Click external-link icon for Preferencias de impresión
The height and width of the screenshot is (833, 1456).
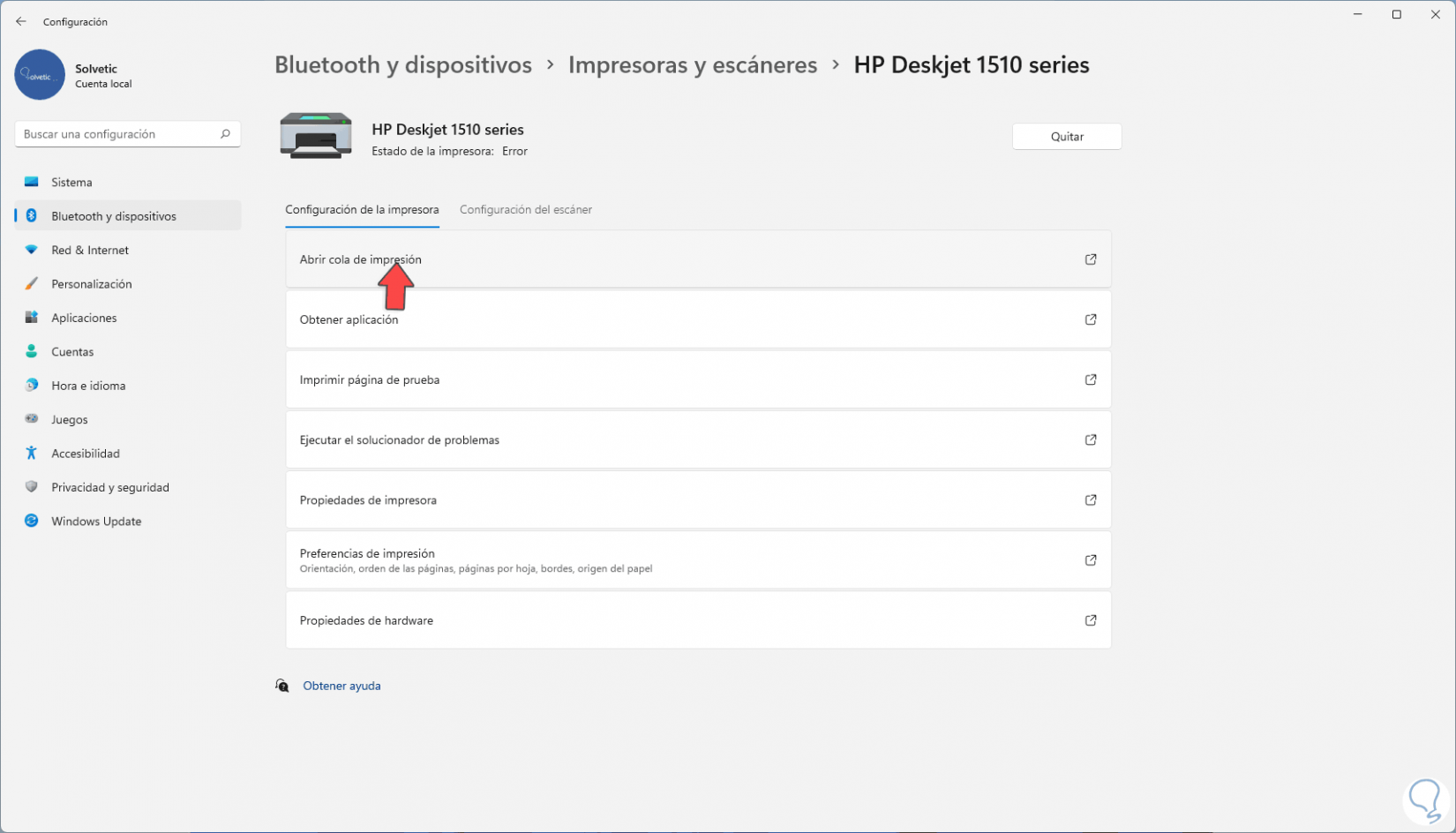click(x=1091, y=560)
